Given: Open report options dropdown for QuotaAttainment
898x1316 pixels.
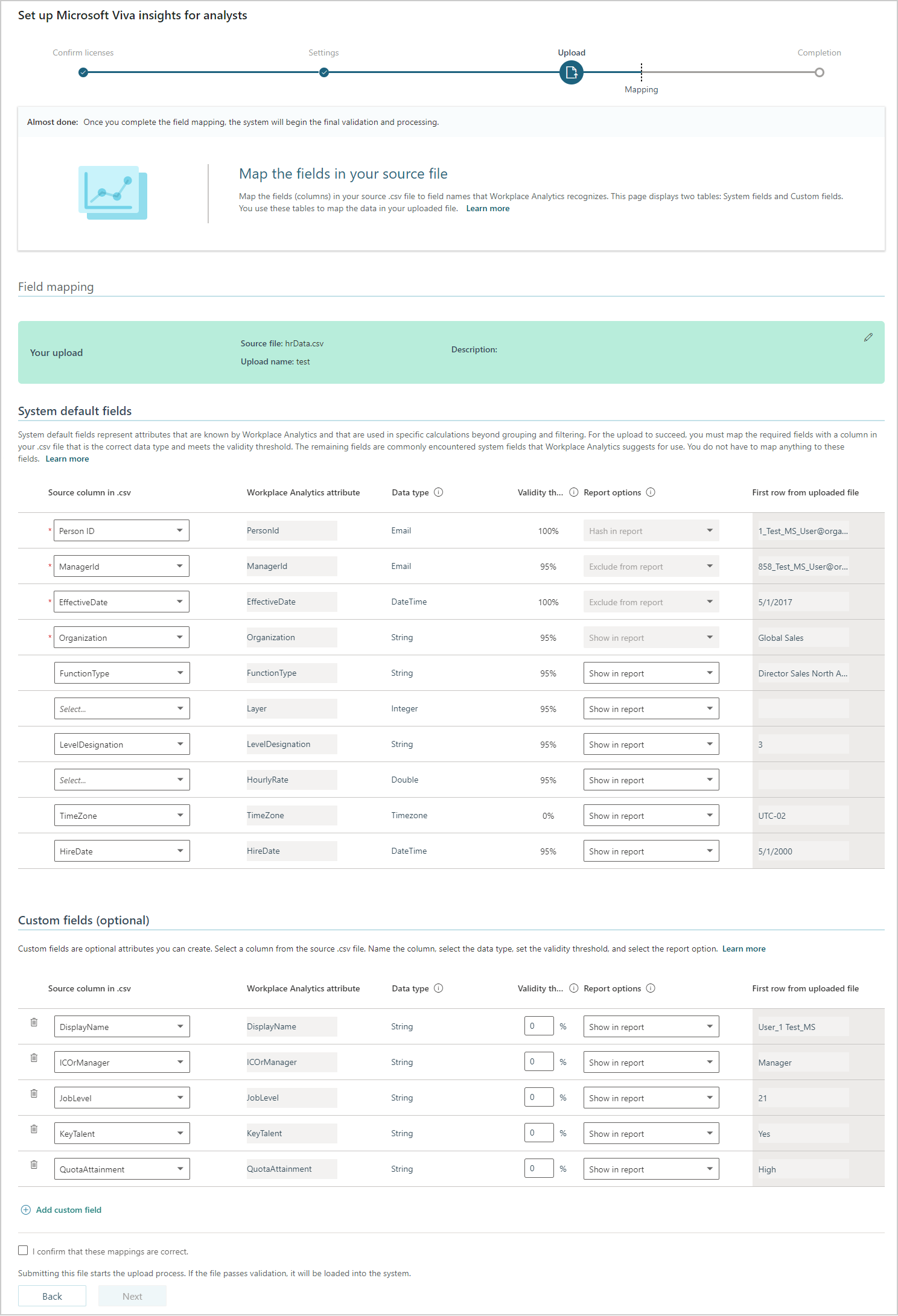Looking at the screenshot, I should [x=651, y=1169].
